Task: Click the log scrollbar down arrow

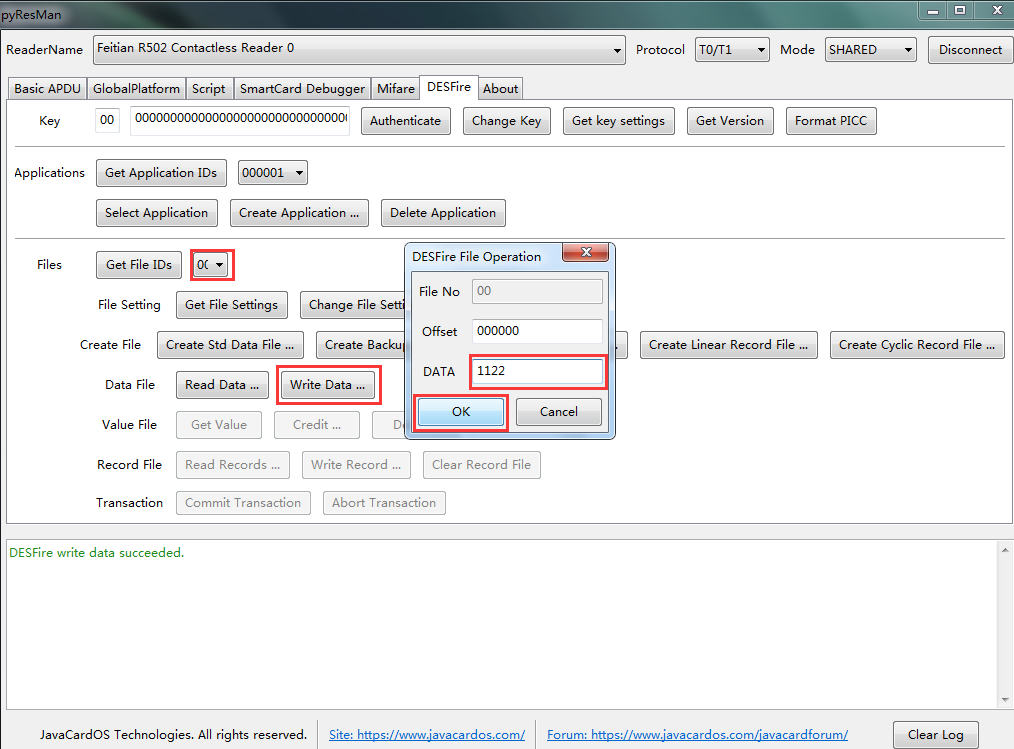Action: point(1005,700)
